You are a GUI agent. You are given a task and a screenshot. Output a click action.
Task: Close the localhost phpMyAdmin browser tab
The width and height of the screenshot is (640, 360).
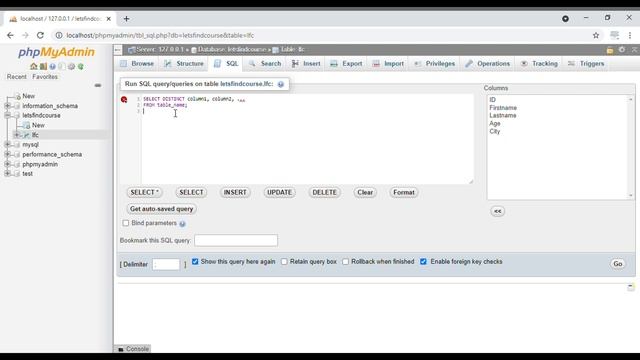(x=109, y=19)
